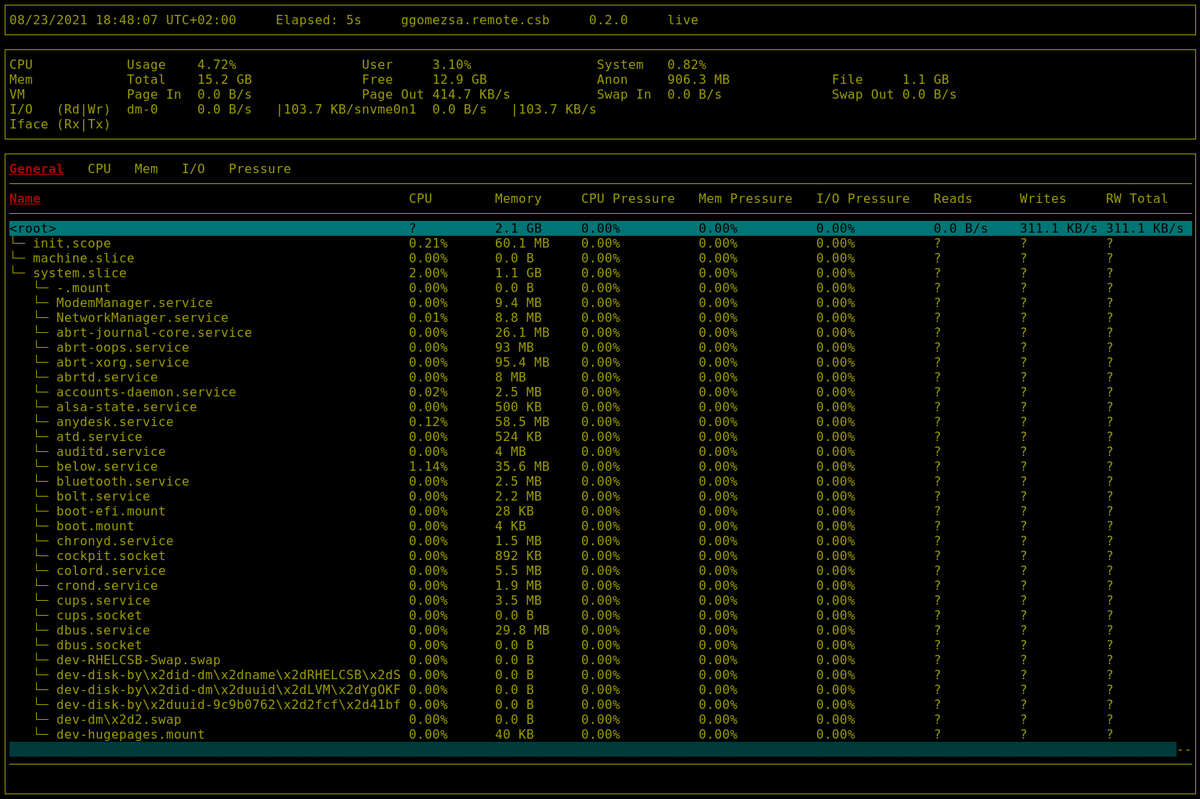Viewport: 1200px width, 799px height.
Task: Click the CPU Pressure column header
Action: 628,199
